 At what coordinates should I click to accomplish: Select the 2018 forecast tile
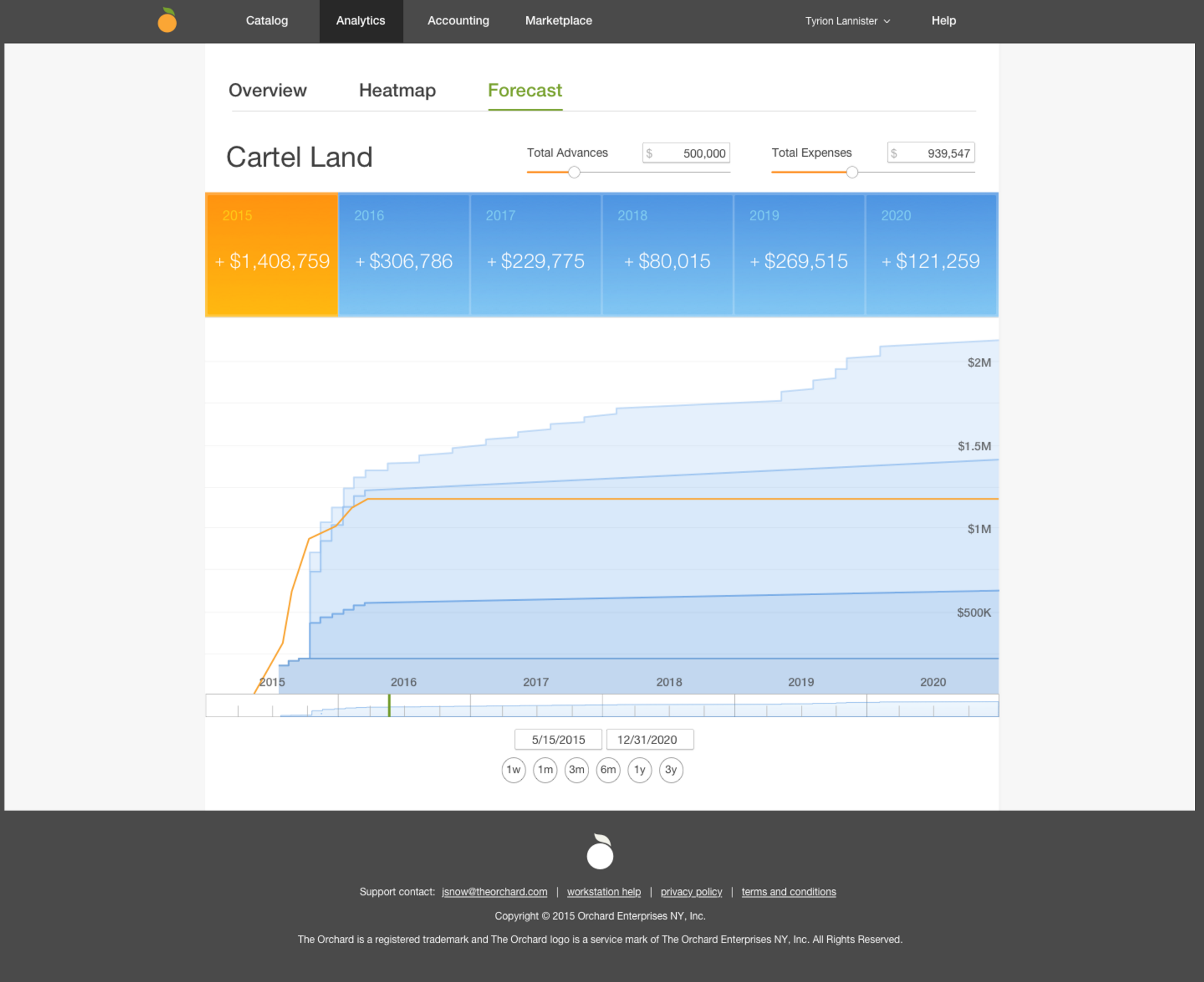click(667, 255)
